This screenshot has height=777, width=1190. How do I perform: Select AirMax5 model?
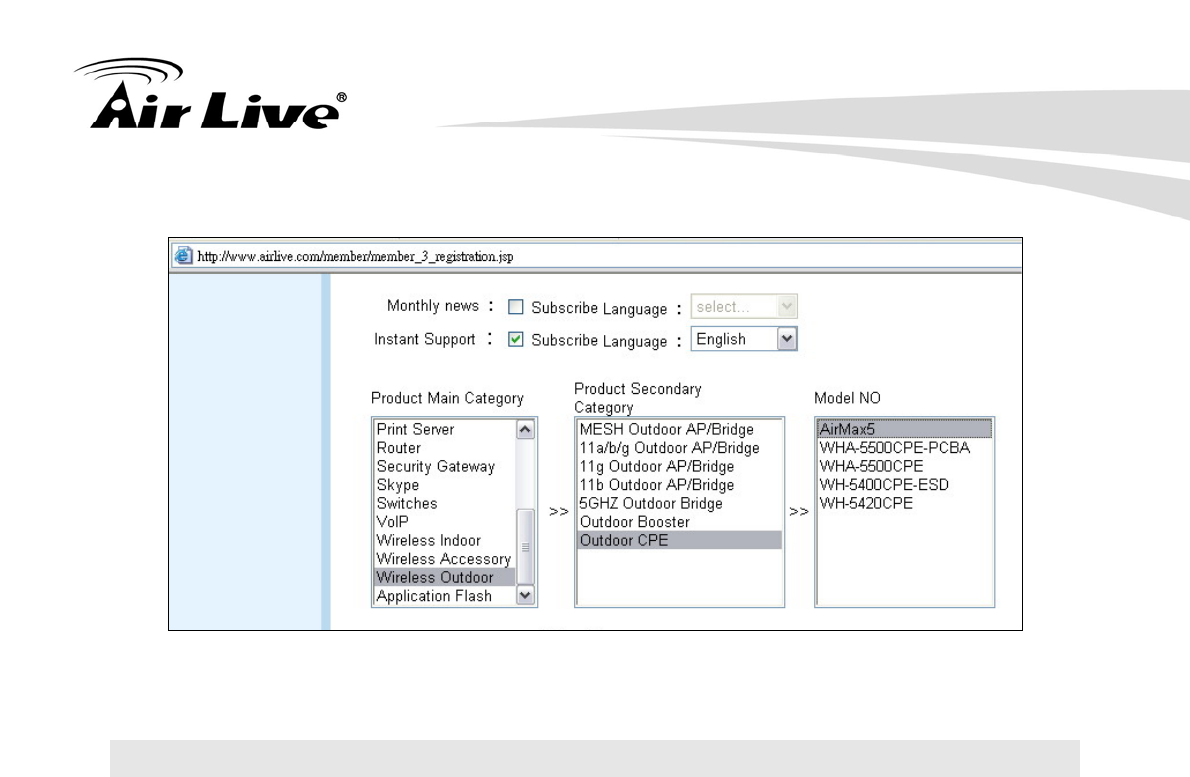click(x=905, y=429)
